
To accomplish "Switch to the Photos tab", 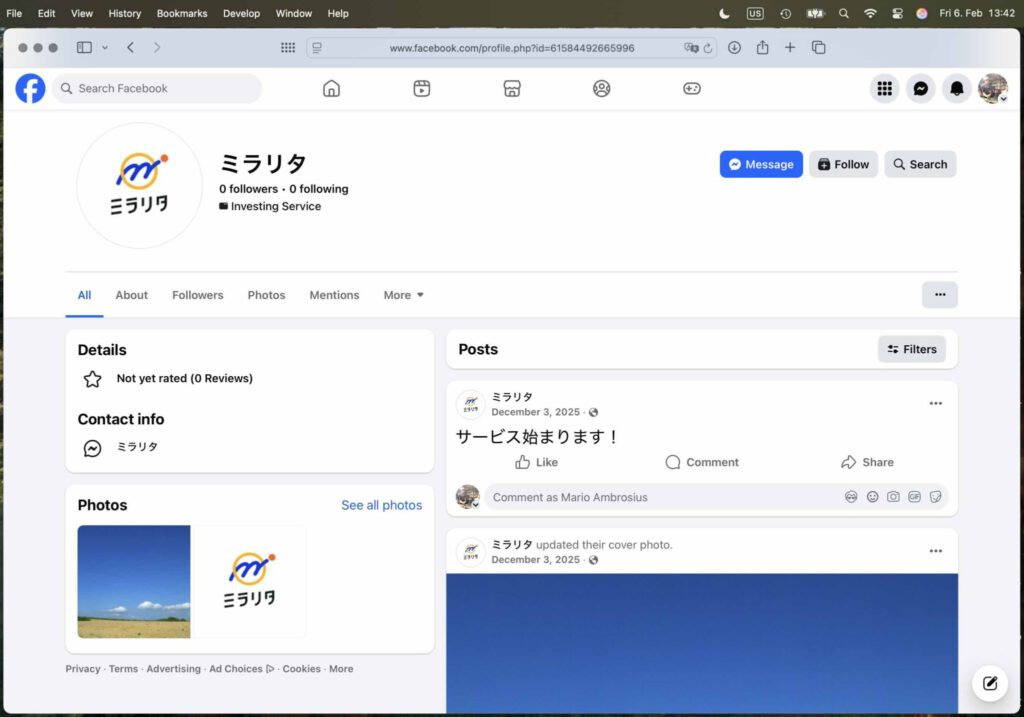I will [266, 295].
